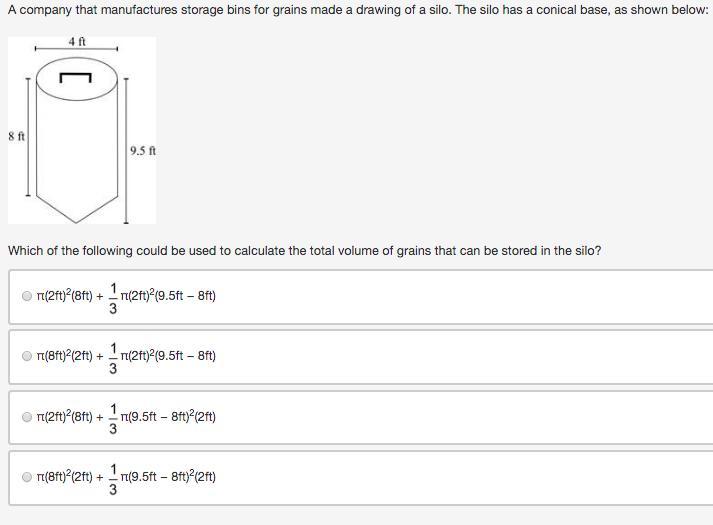This screenshot has width=713, height=525.
Task: Pick the fourth option's radio button
Action: (27, 477)
